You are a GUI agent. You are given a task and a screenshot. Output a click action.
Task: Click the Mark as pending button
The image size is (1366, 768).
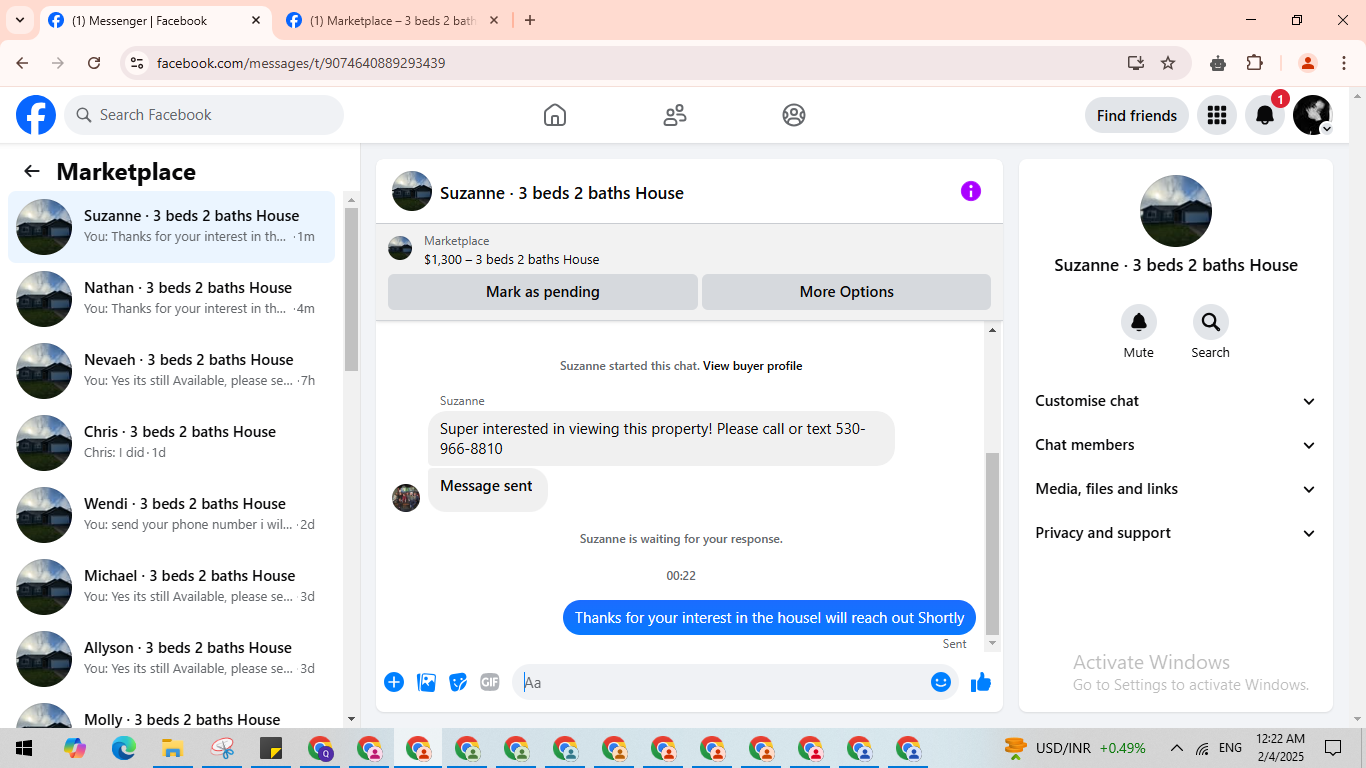coord(543,292)
